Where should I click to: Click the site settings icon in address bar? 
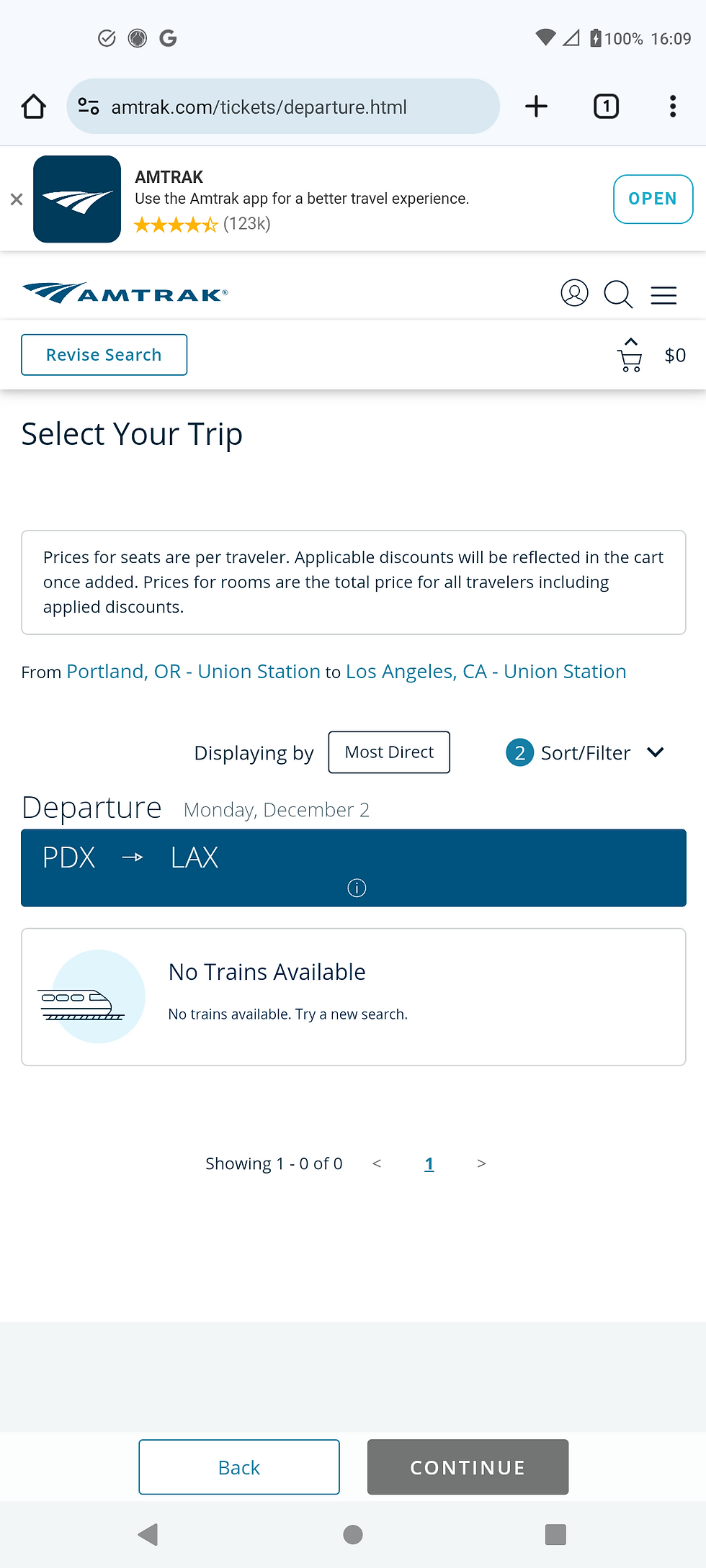[89, 107]
